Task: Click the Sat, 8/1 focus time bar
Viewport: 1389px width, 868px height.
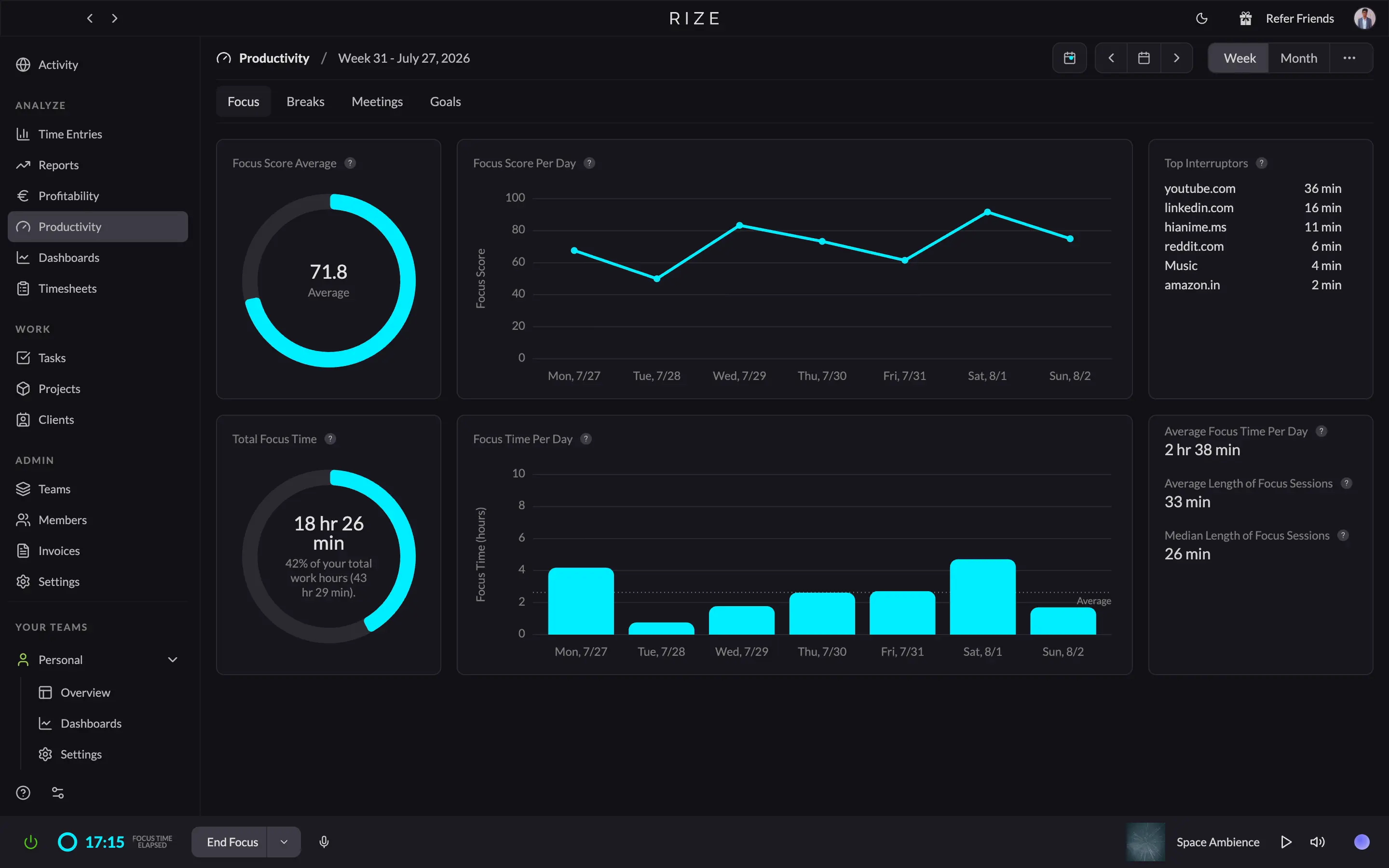Action: pyautogui.click(x=982, y=597)
